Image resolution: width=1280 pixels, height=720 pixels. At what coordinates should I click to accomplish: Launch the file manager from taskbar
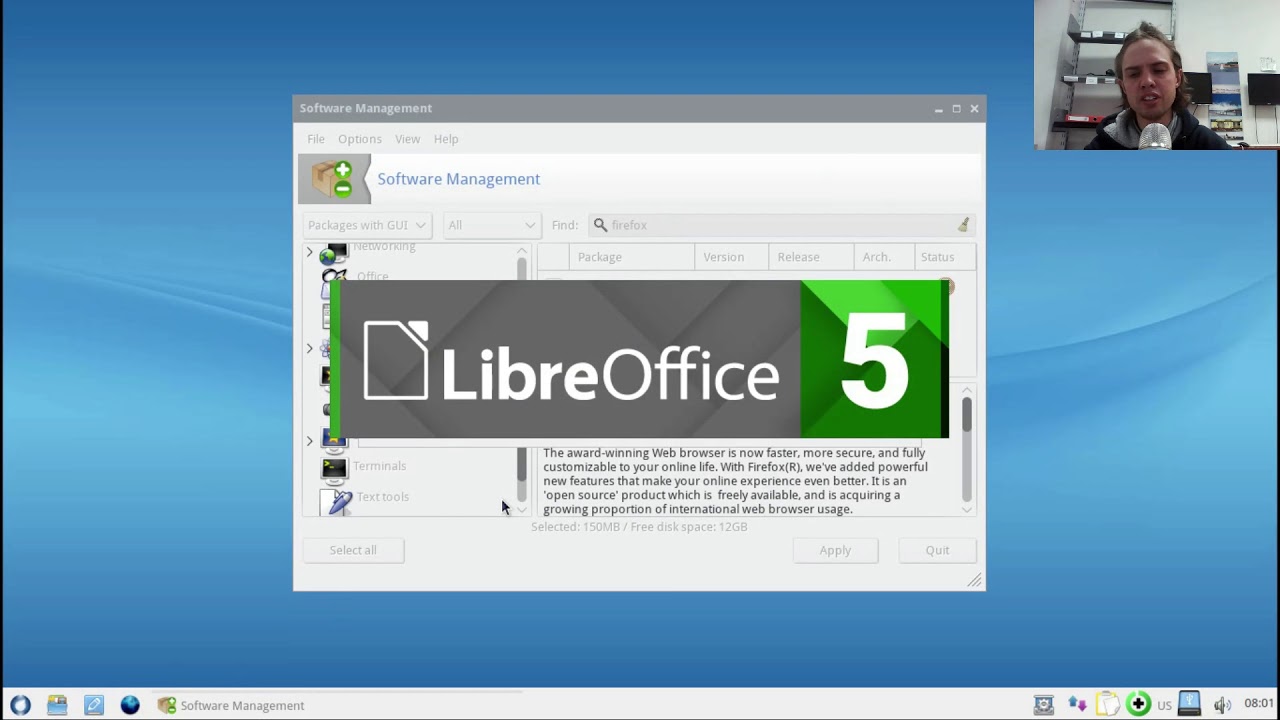(57, 705)
